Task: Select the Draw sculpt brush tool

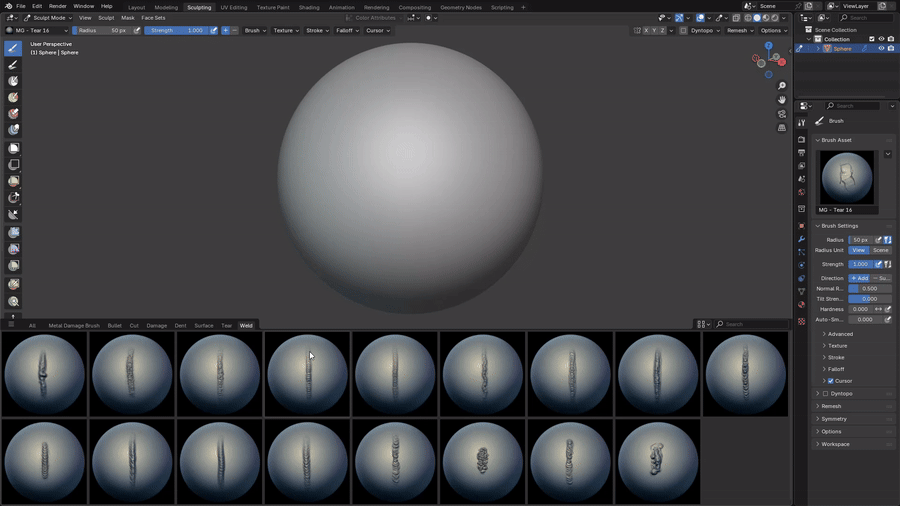Action: tap(13, 48)
